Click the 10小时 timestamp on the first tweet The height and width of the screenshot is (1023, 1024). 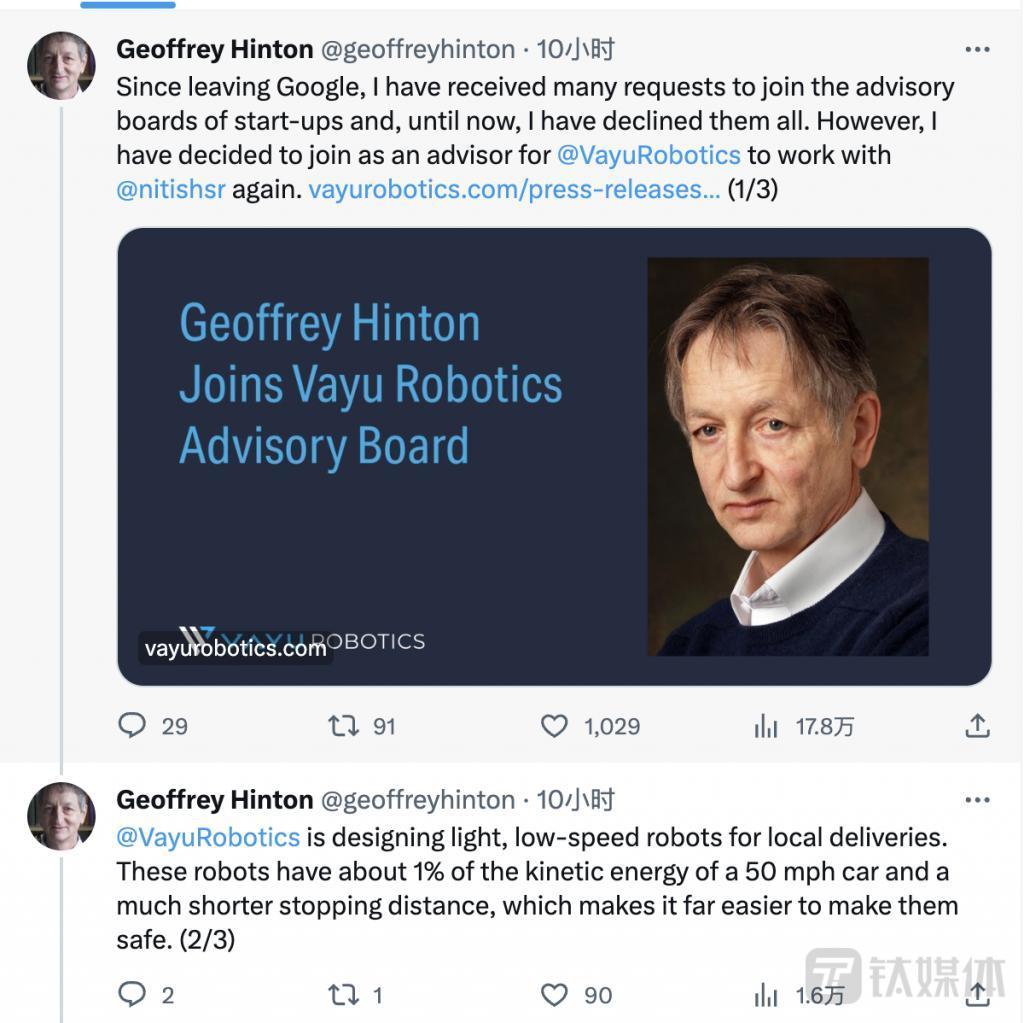pos(581,48)
